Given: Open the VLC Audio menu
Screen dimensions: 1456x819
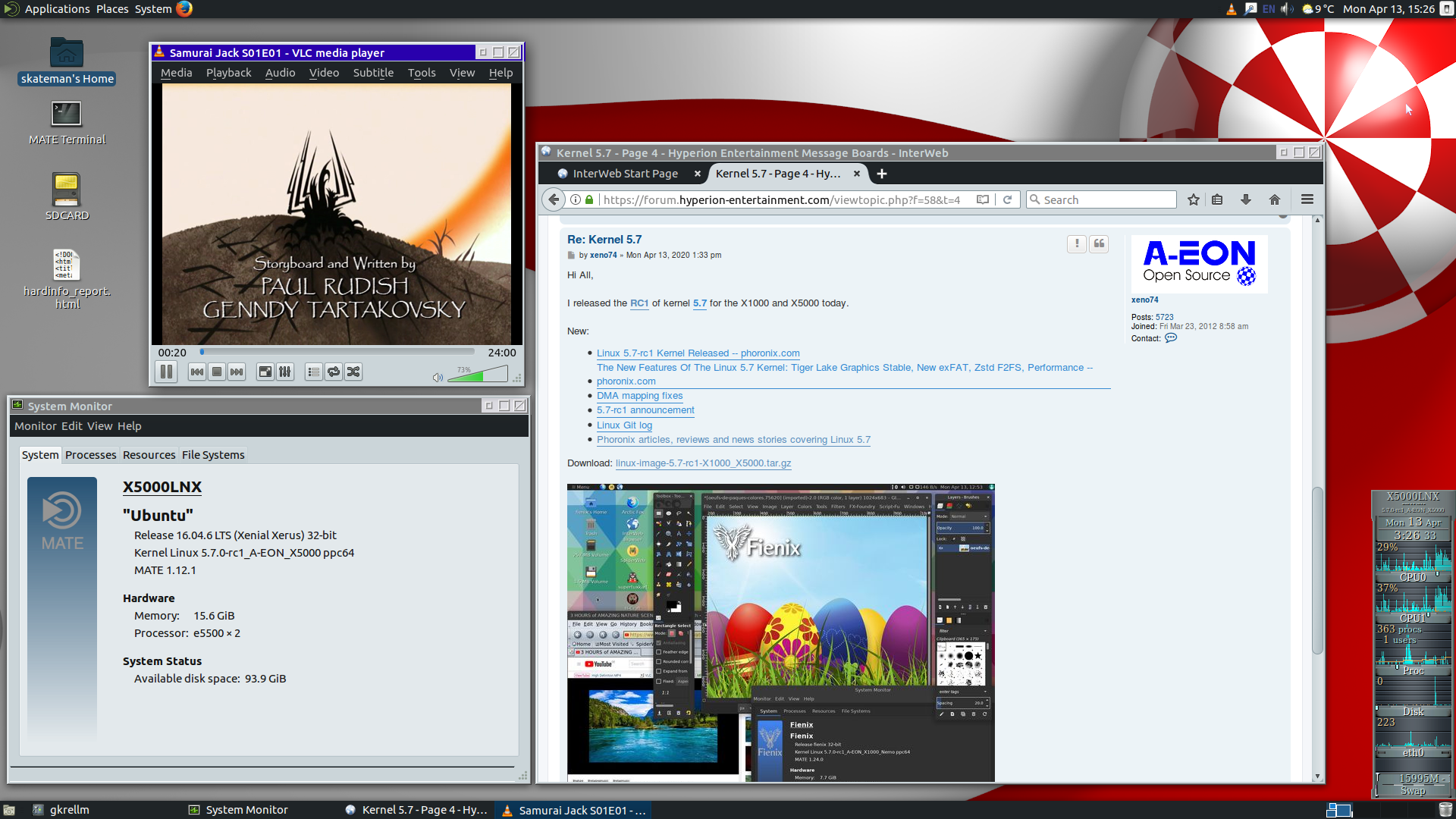Looking at the screenshot, I should (x=280, y=73).
